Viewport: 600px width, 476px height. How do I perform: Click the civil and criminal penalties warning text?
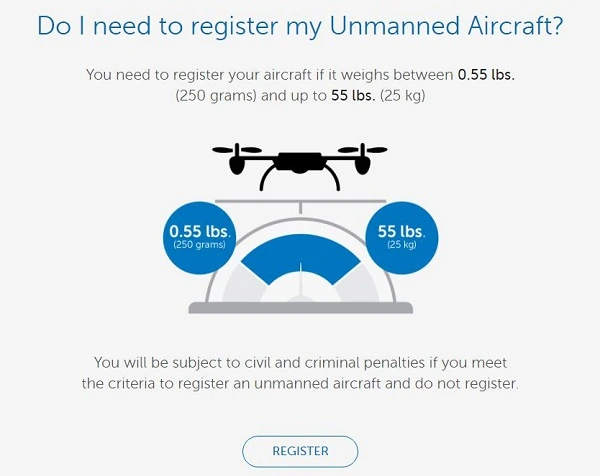[x=300, y=373]
